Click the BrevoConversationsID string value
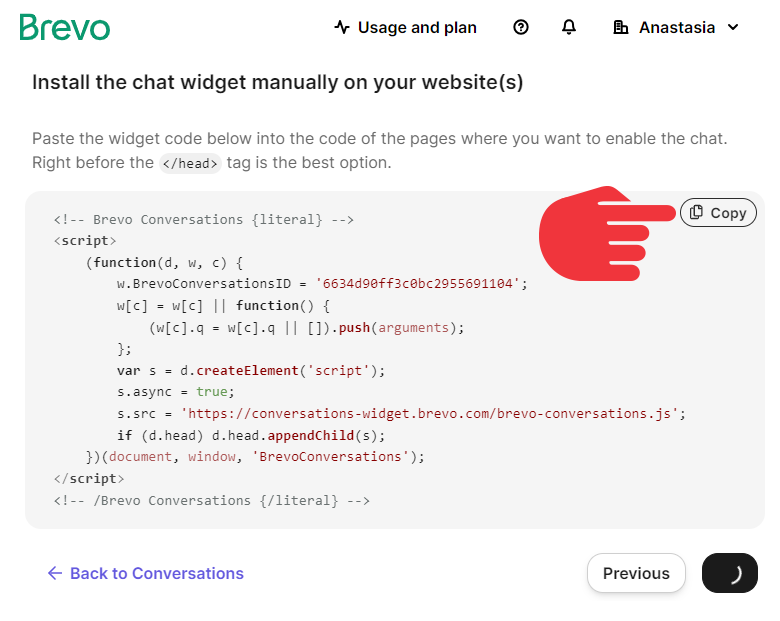The width and height of the screenshot is (780, 621). pos(417,284)
